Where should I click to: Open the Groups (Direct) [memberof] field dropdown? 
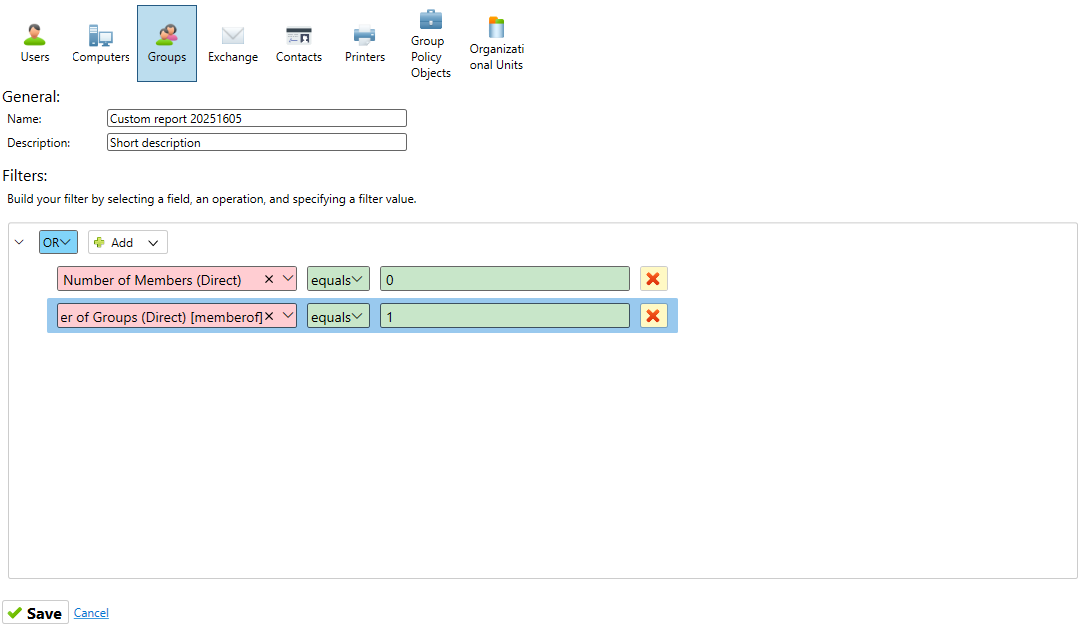pyautogui.click(x=288, y=316)
